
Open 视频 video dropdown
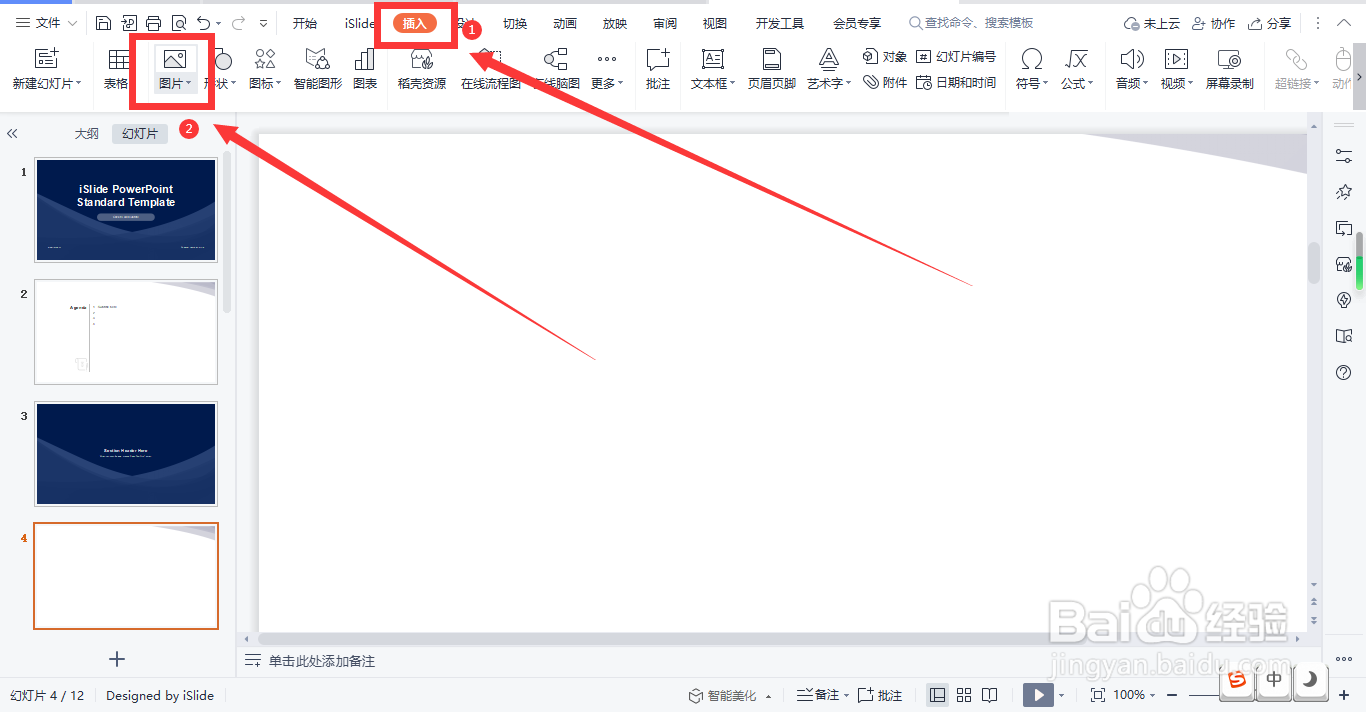coord(1177,84)
